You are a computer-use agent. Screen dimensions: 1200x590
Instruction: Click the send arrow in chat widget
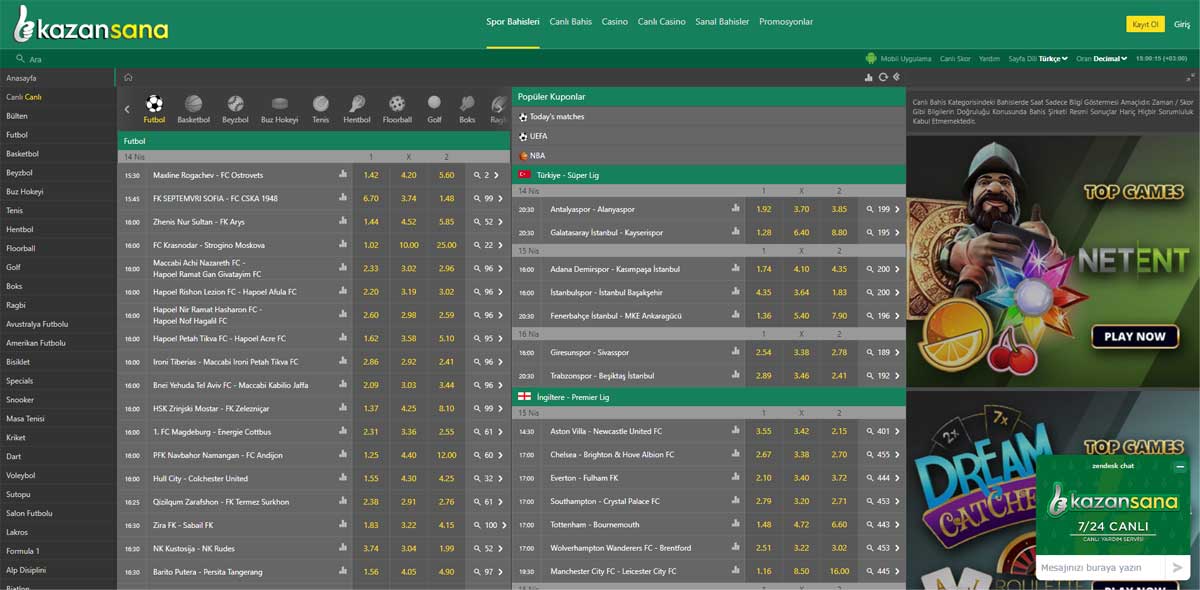tap(1178, 567)
